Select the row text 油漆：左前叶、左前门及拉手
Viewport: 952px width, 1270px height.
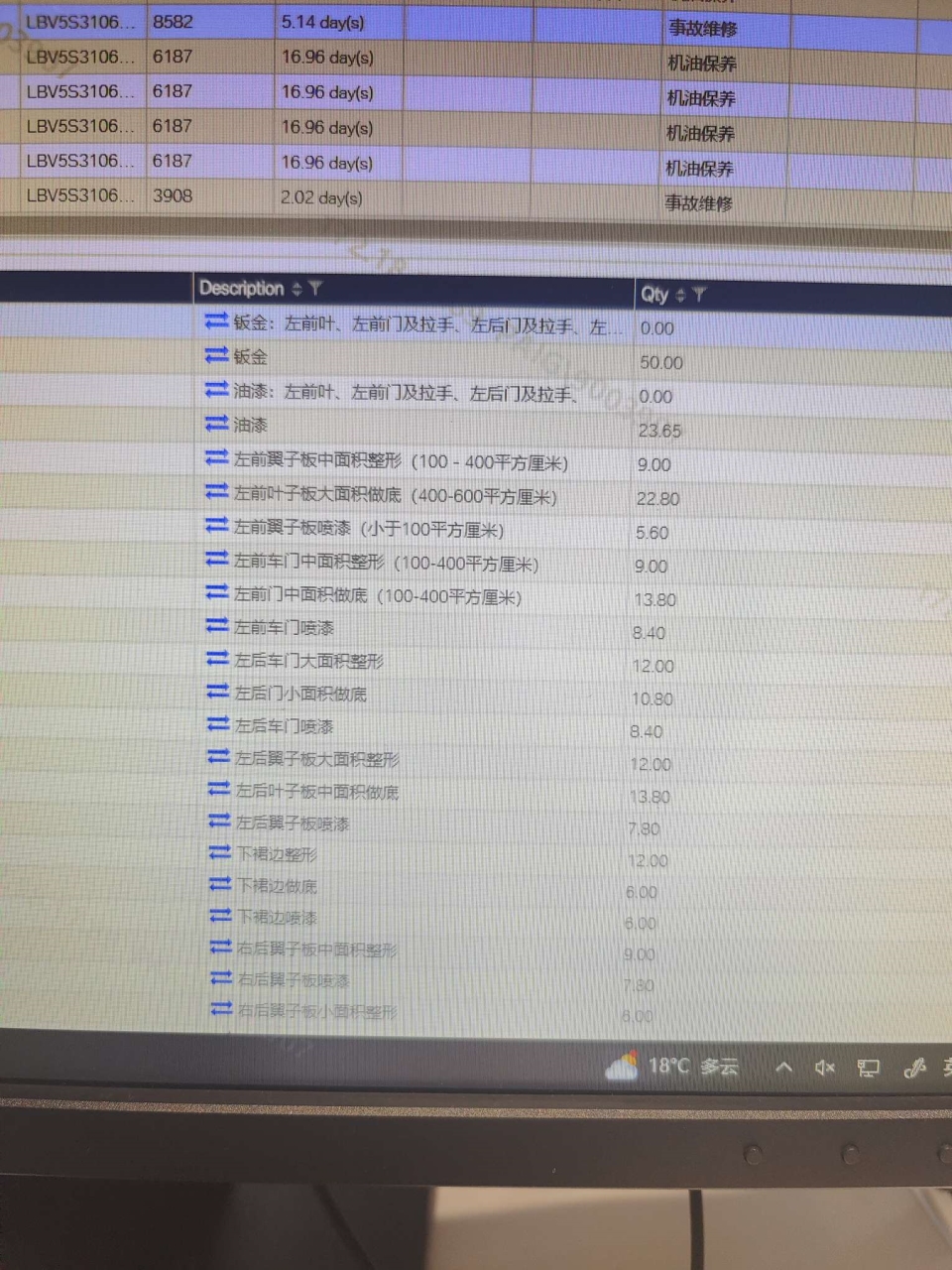point(405,393)
